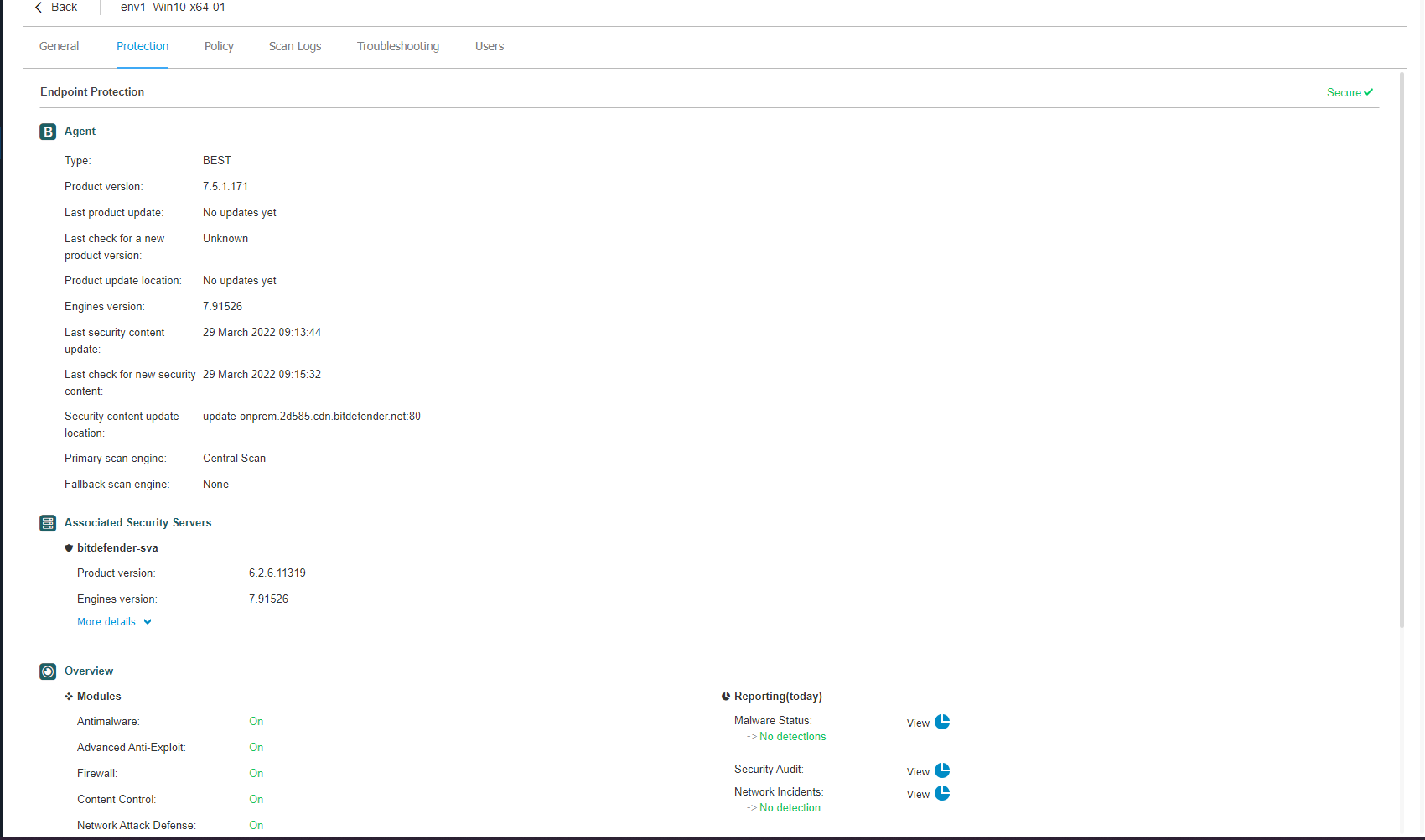Switch to the General tab

tap(59, 46)
